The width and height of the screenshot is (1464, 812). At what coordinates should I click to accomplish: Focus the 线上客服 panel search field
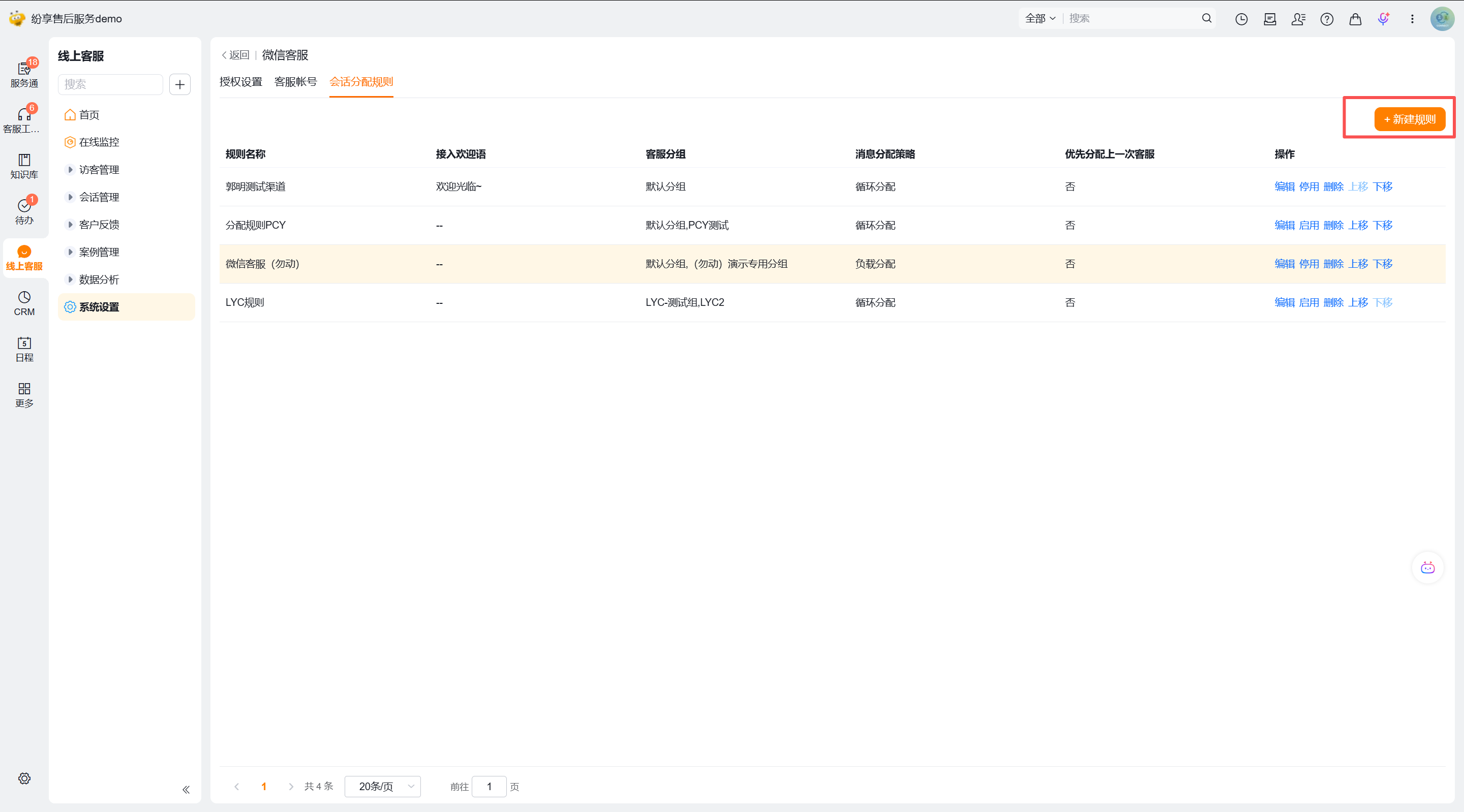[110, 84]
